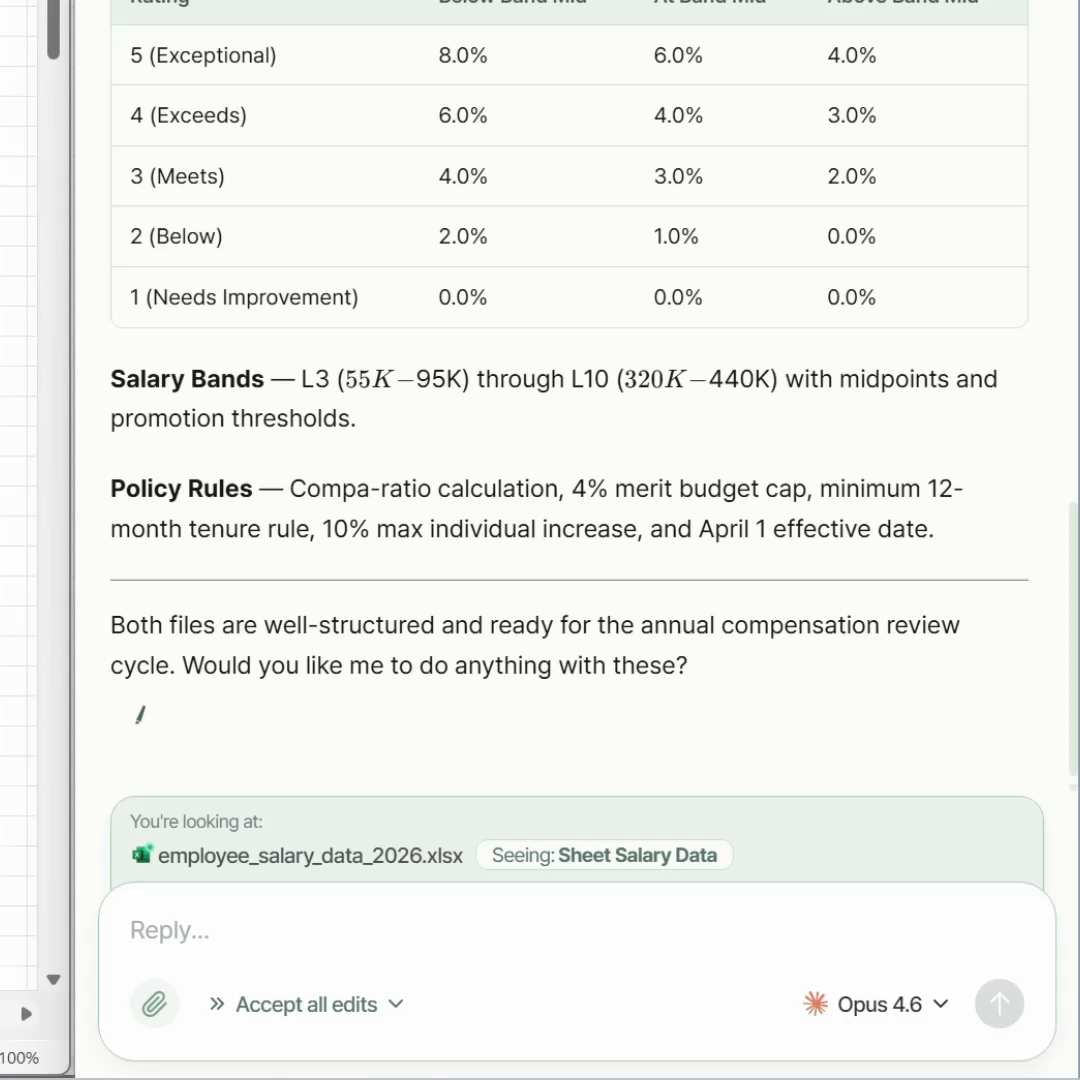Click the double-chevron icon before Accept all edits
Image resolution: width=1080 pixels, height=1080 pixels.
click(x=216, y=1004)
